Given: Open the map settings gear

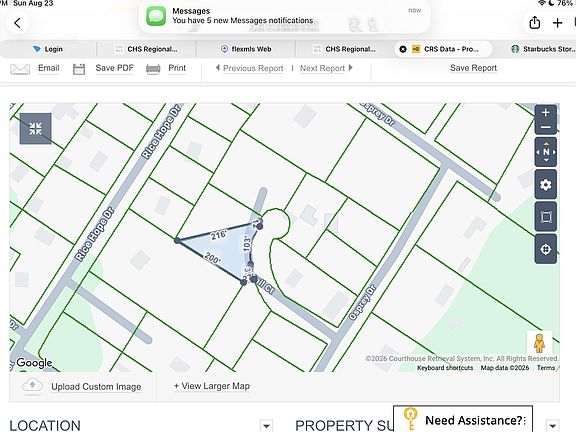Looking at the screenshot, I should (x=546, y=184).
